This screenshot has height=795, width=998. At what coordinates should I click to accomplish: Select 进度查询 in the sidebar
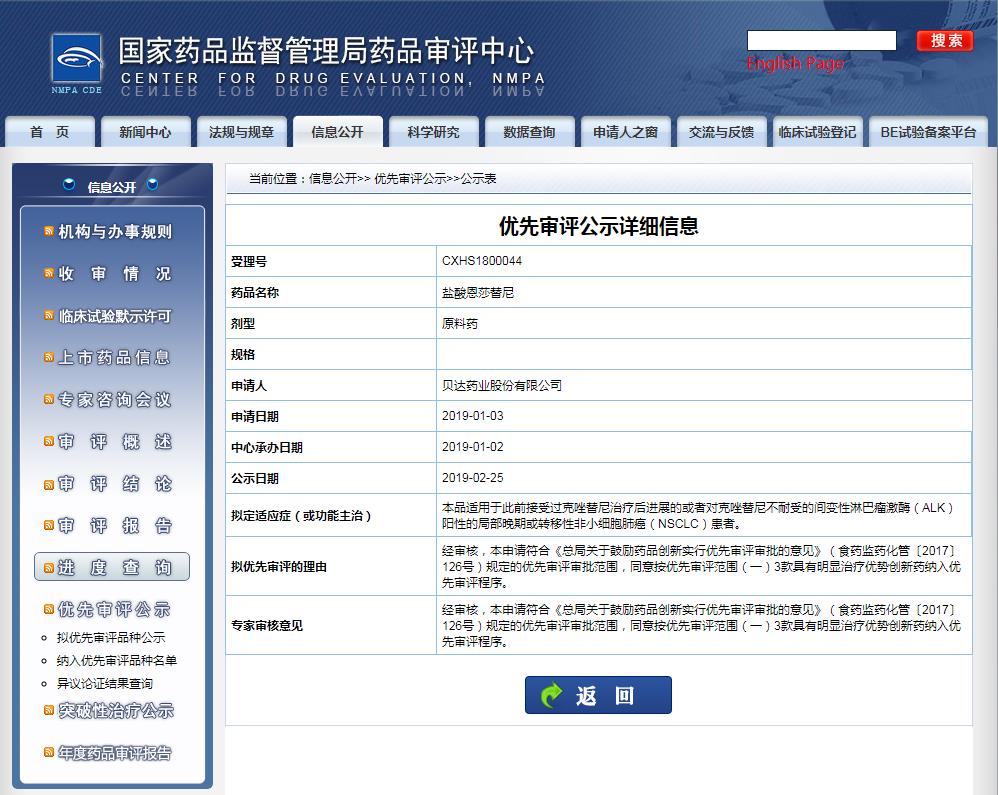tap(113, 568)
